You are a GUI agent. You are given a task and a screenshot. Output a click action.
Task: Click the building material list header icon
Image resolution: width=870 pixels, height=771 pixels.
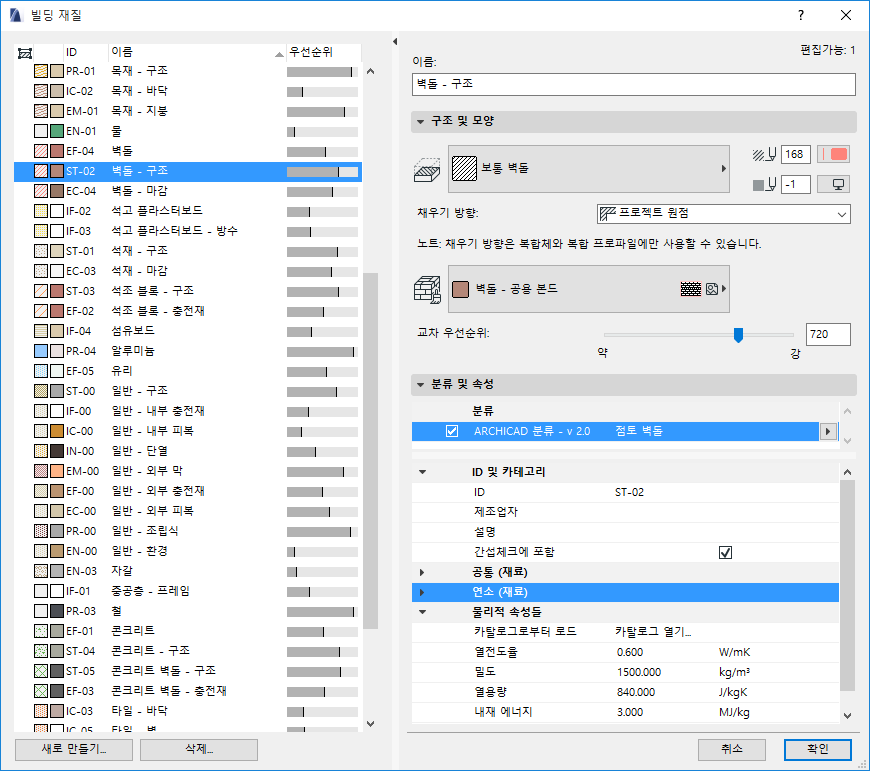pyautogui.click(x=24, y=53)
